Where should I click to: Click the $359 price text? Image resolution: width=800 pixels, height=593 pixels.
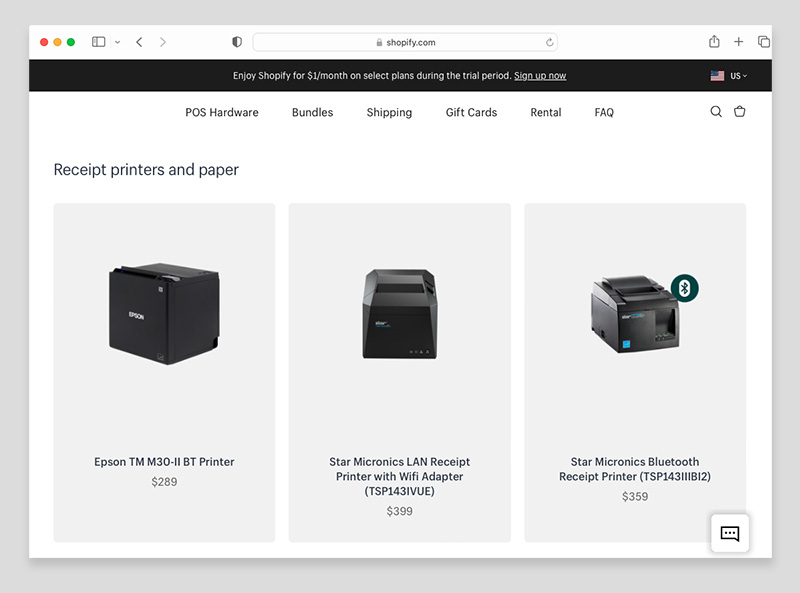[635, 497]
